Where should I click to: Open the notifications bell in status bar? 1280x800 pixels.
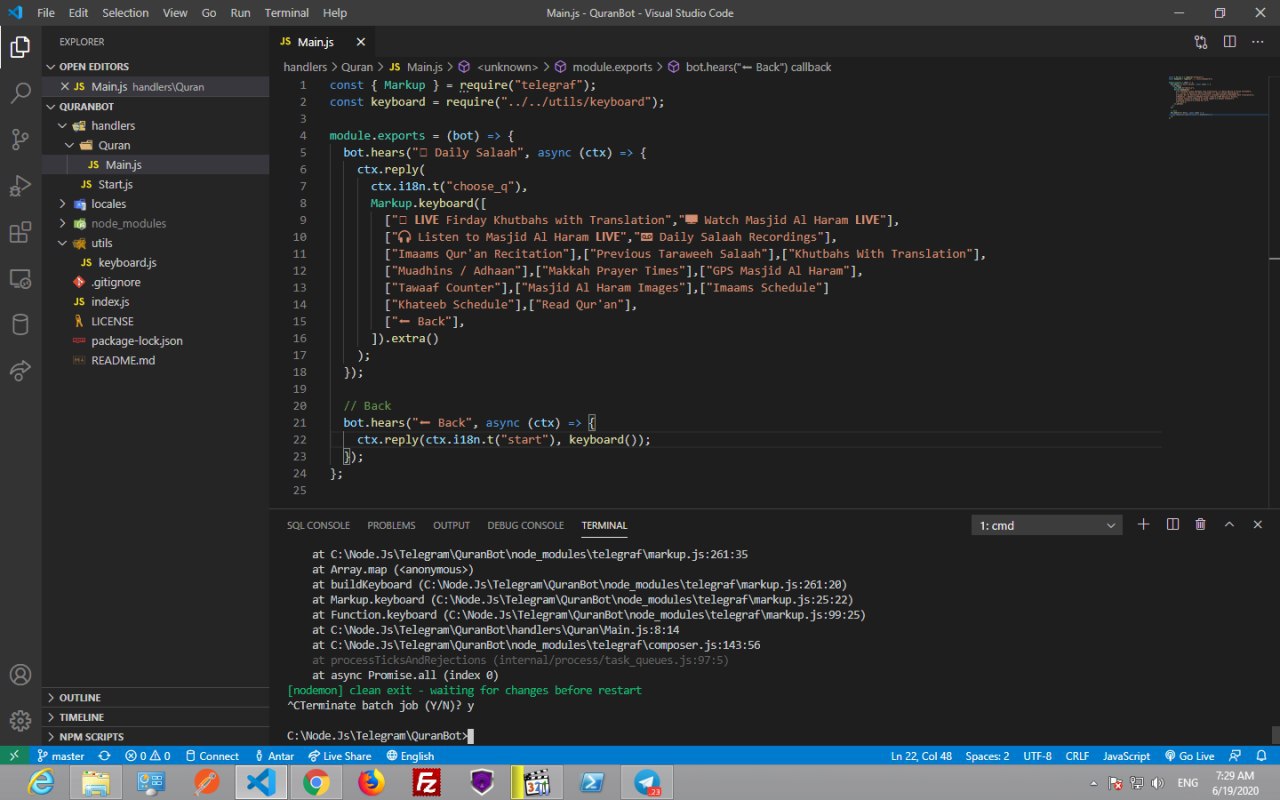coord(1263,756)
